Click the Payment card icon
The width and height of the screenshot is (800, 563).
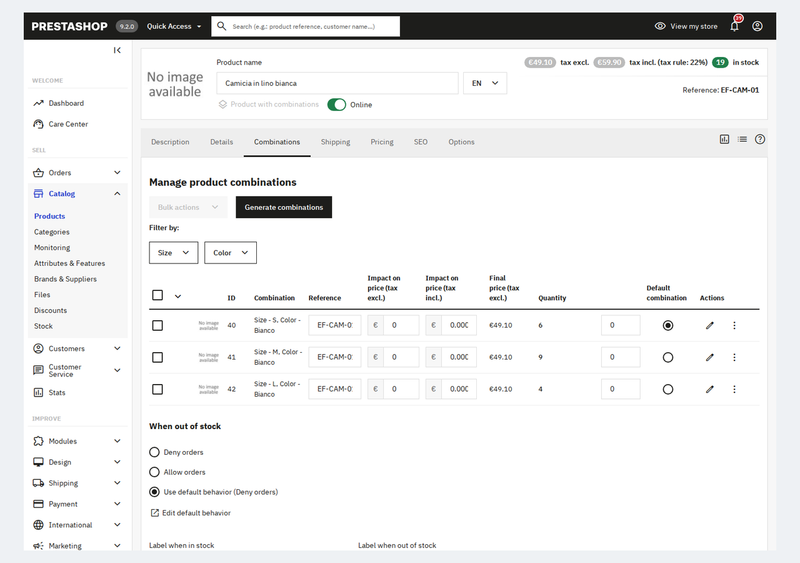pos(38,504)
